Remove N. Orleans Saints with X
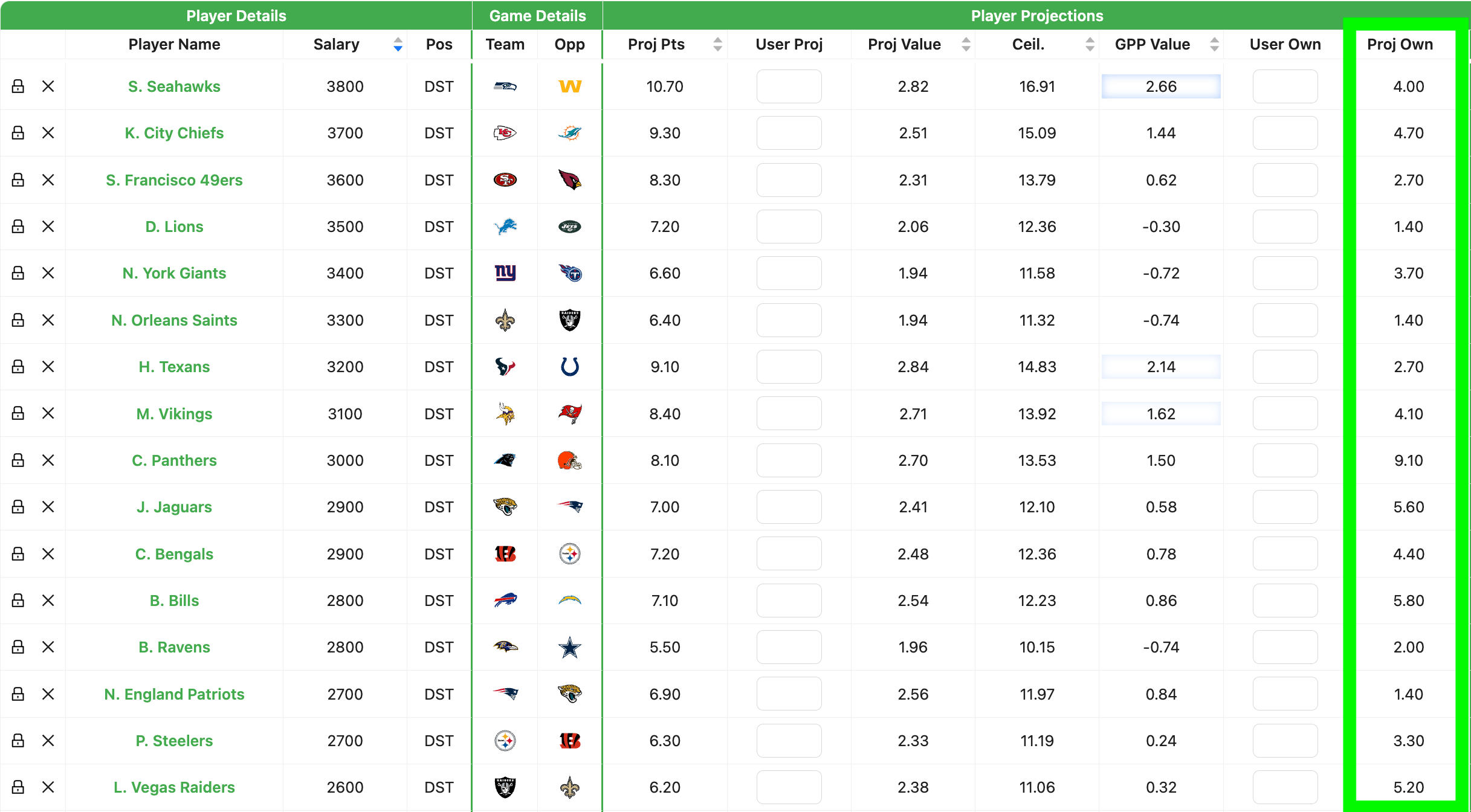This screenshot has width=1471, height=812. pyautogui.click(x=48, y=320)
